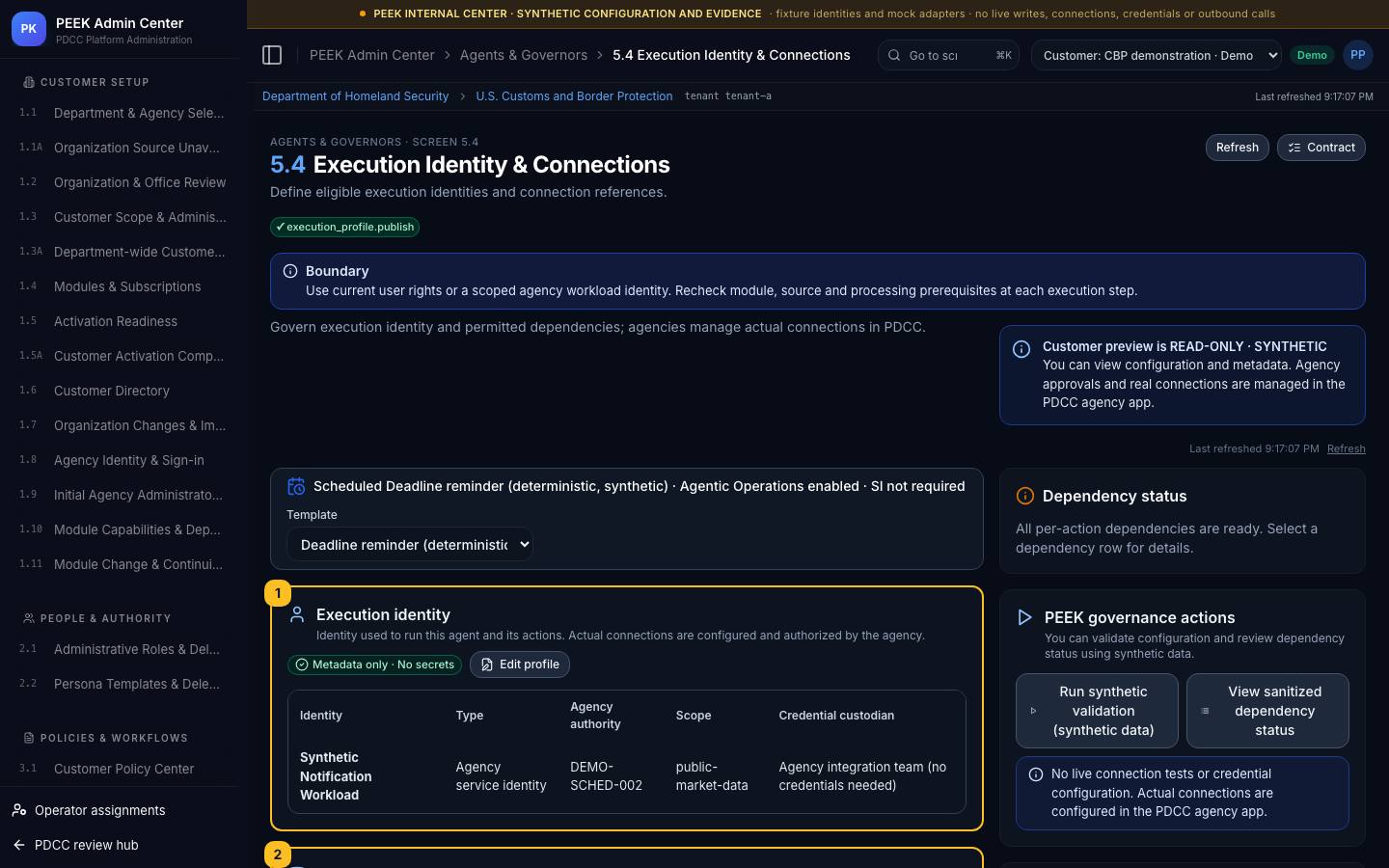
Task: Click the Policies & Workflows section icon
Action: 29,738
